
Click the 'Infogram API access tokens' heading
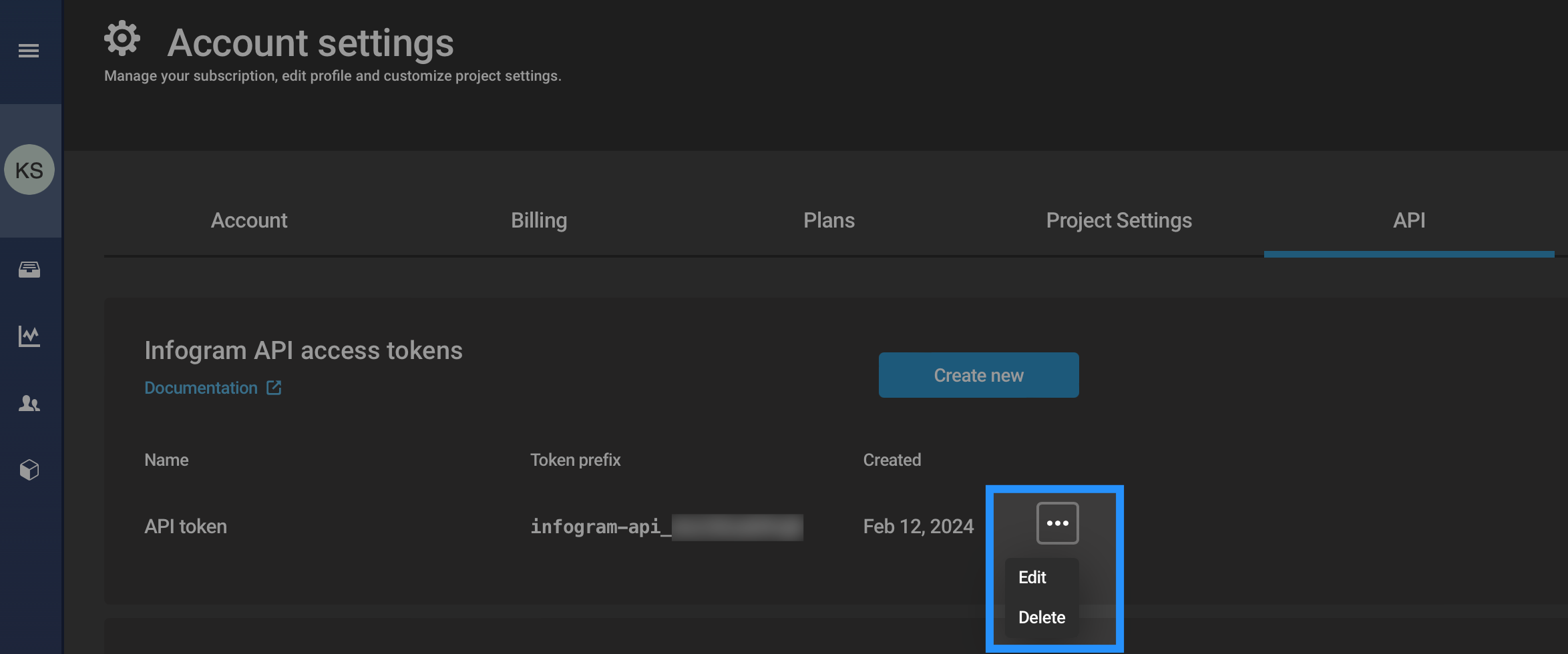click(303, 350)
